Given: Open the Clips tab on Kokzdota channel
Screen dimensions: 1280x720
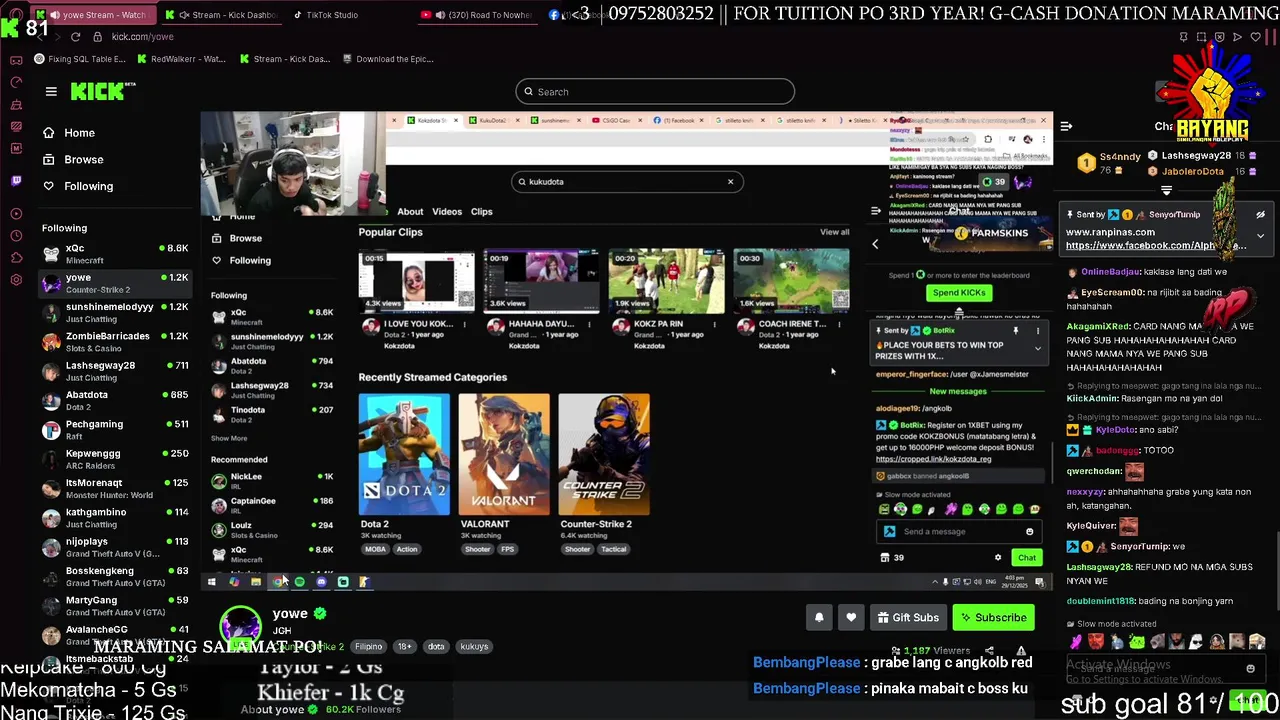Looking at the screenshot, I should [x=481, y=212].
